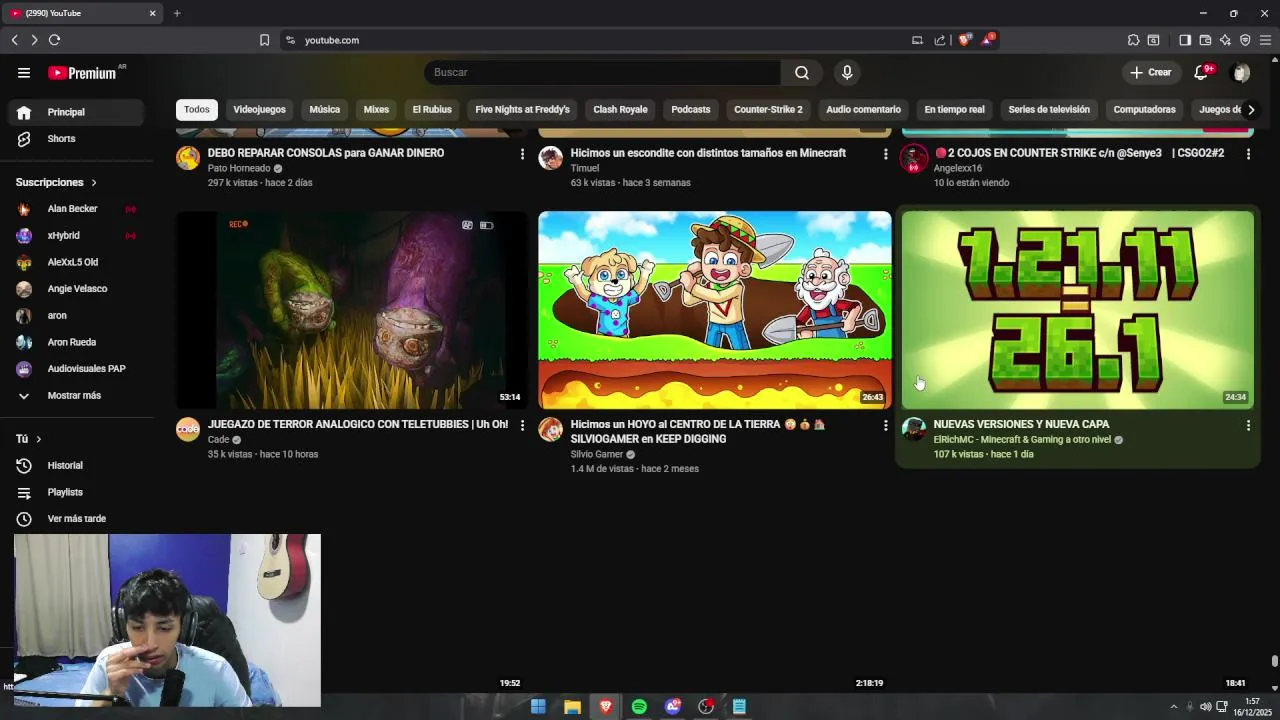Share this page from the address bar
Viewport: 1280px width, 720px height.
coord(940,40)
